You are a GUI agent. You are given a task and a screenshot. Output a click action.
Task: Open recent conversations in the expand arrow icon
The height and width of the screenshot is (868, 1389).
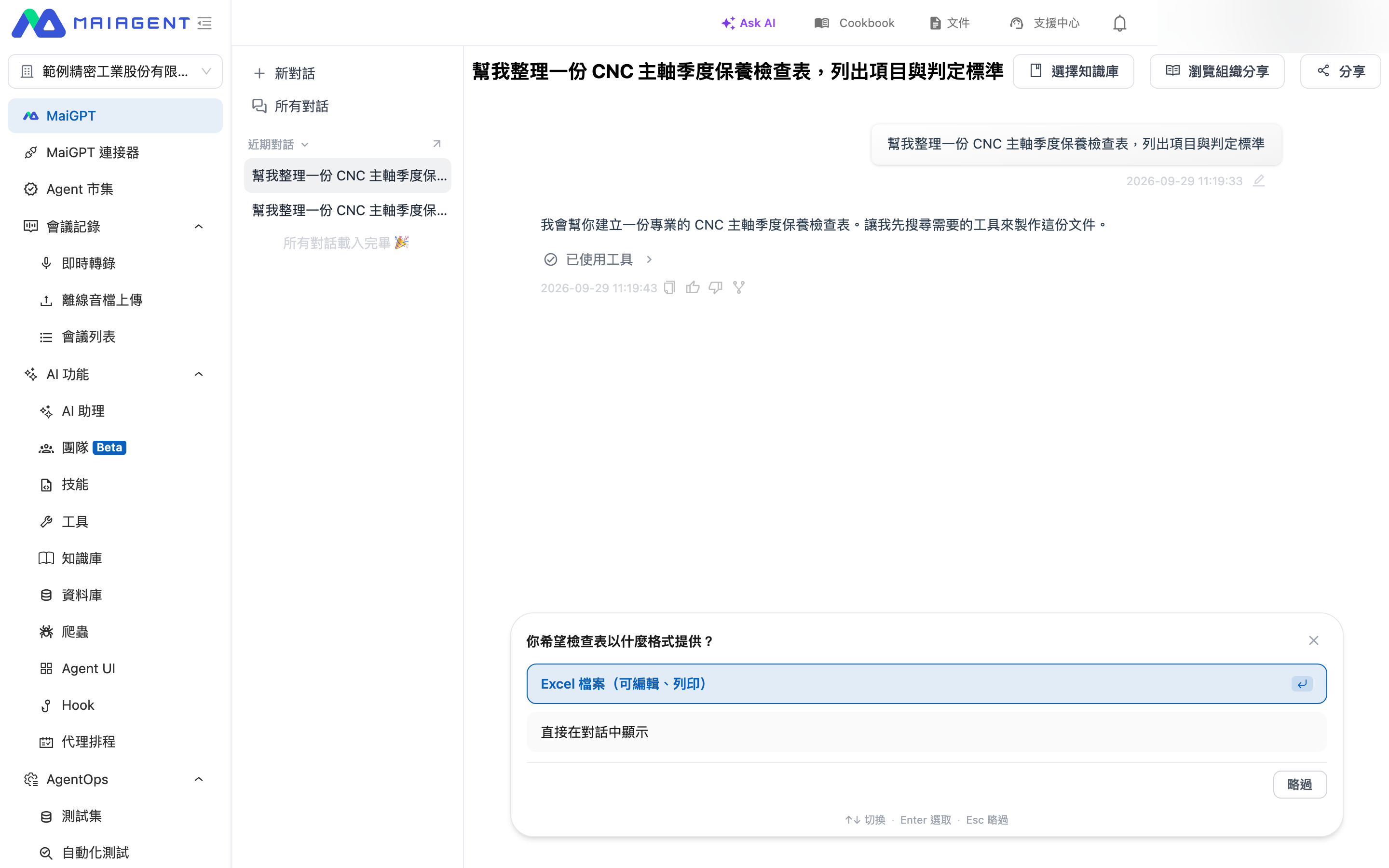[x=437, y=144]
